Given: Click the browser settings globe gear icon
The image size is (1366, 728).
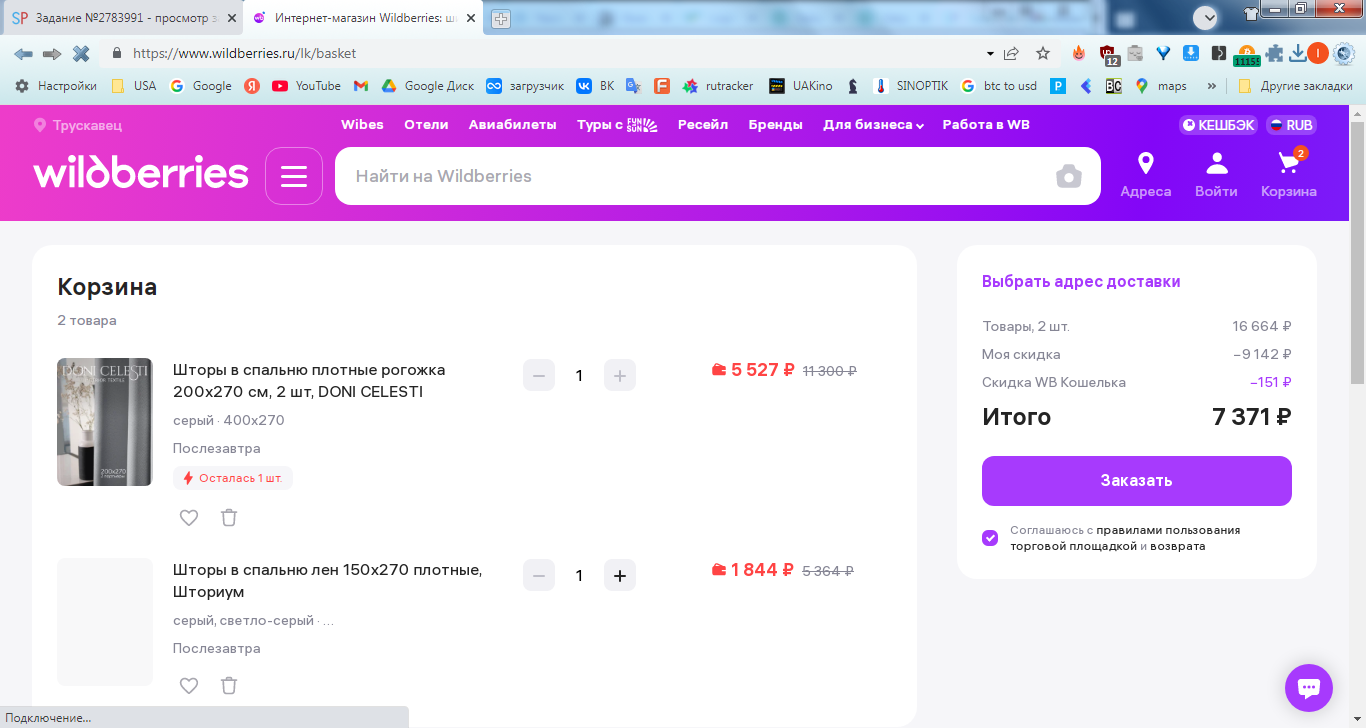Looking at the screenshot, I should pos(1343,53).
